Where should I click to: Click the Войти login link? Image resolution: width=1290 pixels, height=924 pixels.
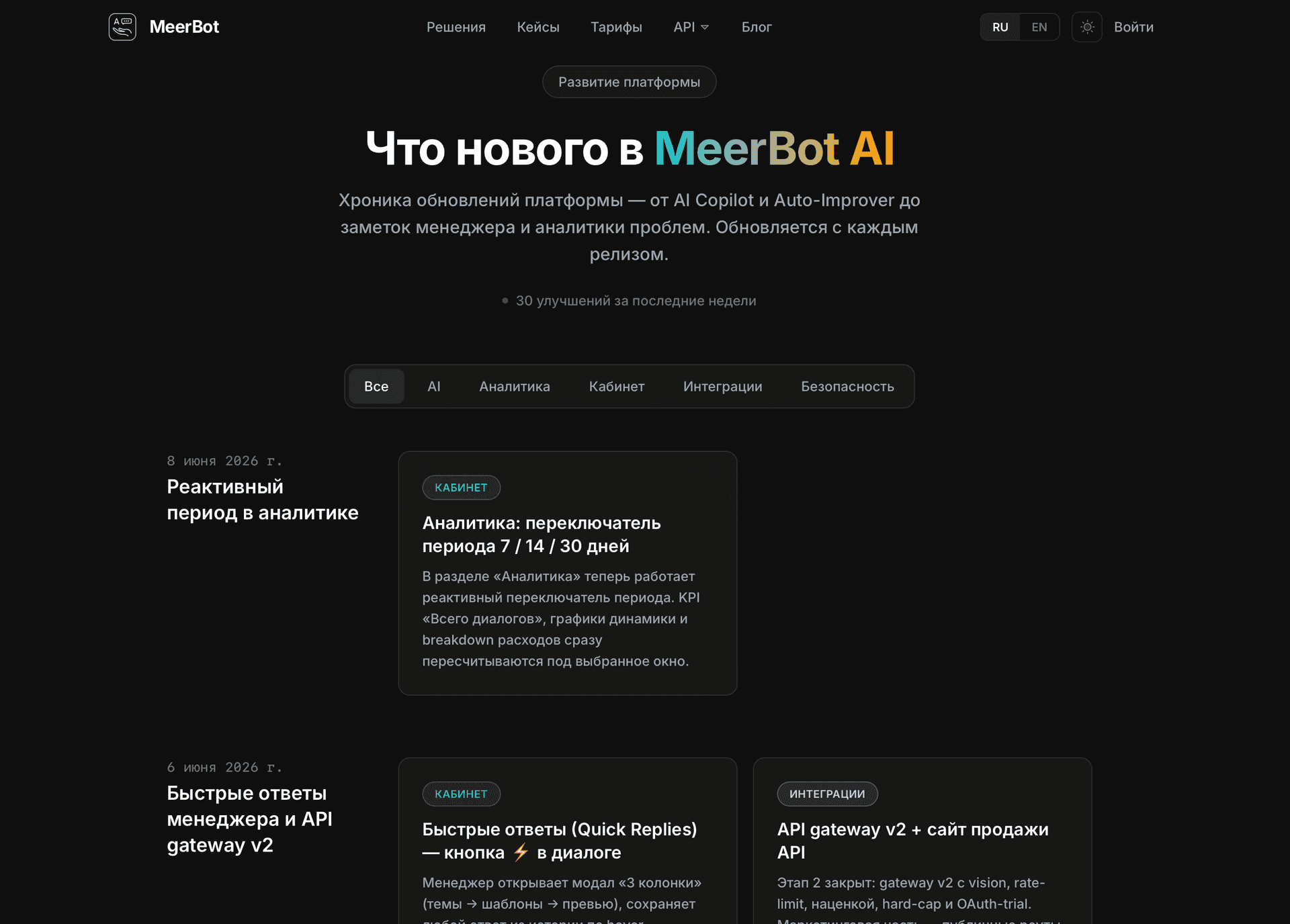pyautogui.click(x=1133, y=27)
